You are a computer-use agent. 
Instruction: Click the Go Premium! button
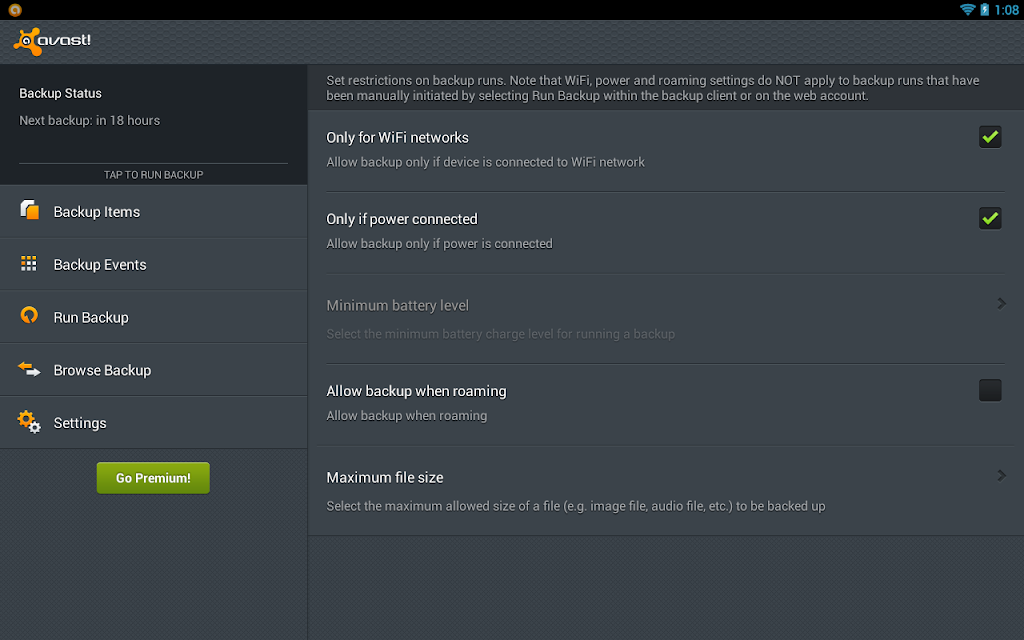click(153, 478)
